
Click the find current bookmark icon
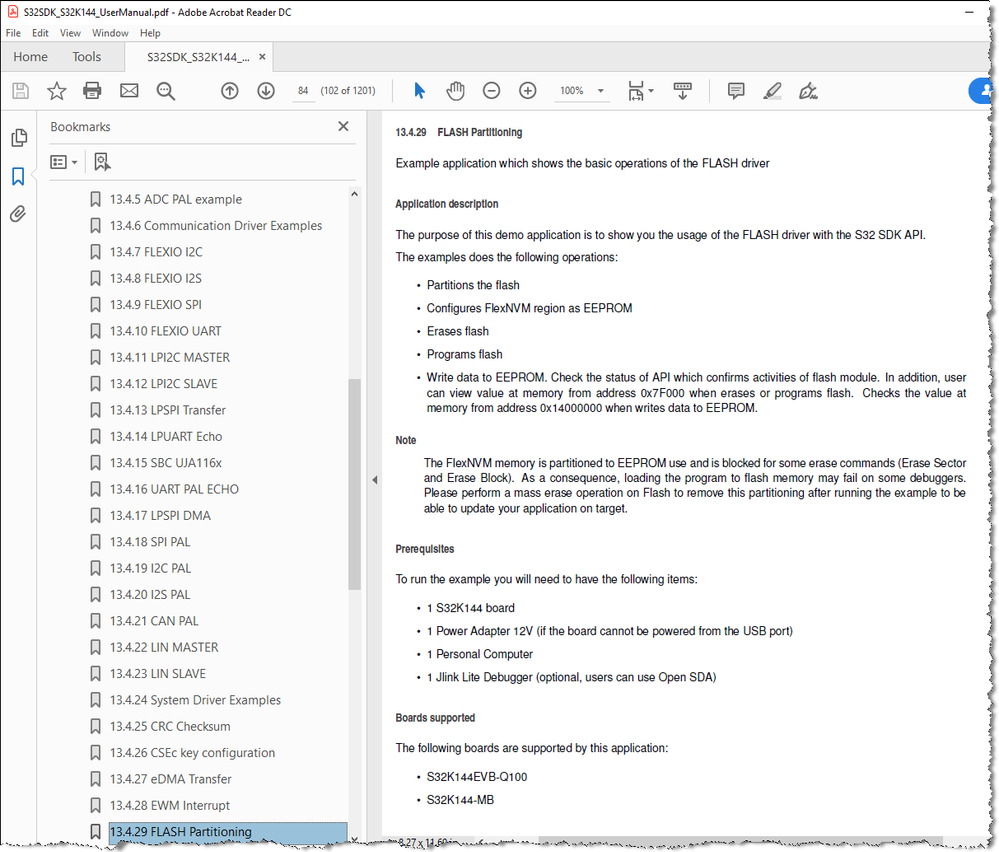tap(102, 162)
